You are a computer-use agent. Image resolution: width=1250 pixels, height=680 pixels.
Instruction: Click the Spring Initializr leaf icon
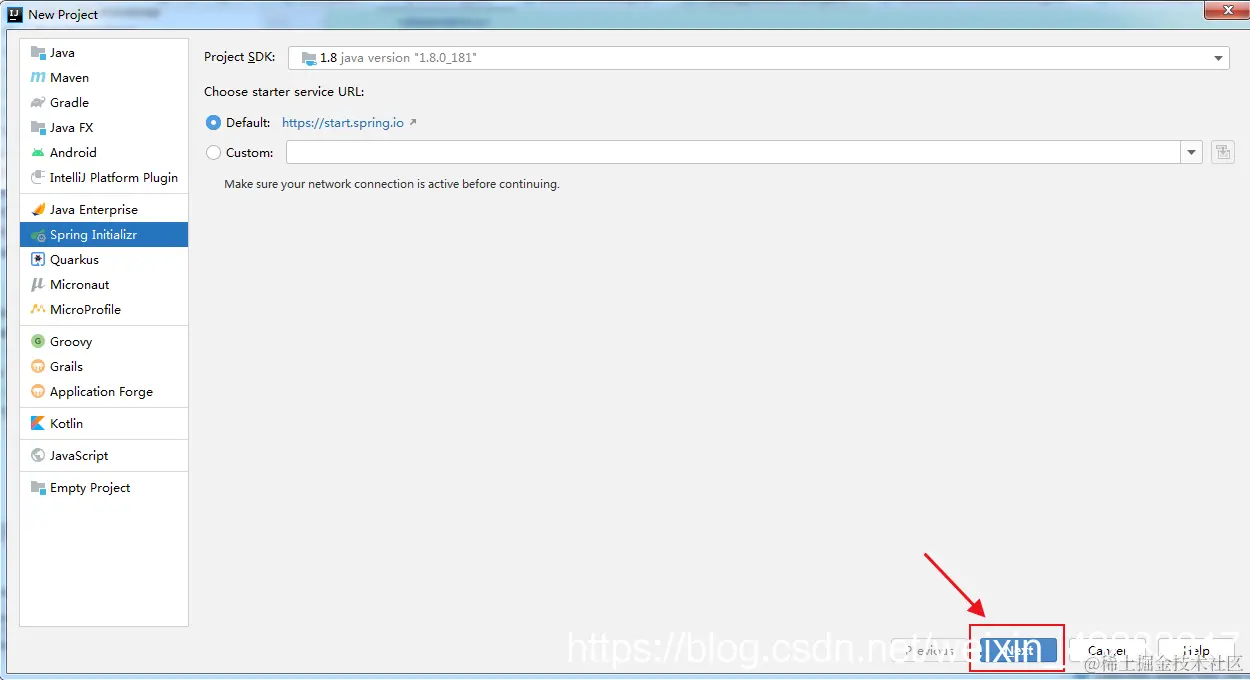38,235
